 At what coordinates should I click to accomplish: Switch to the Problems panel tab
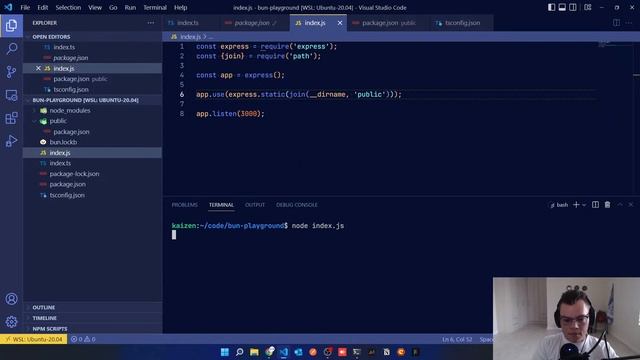point(184,205)
